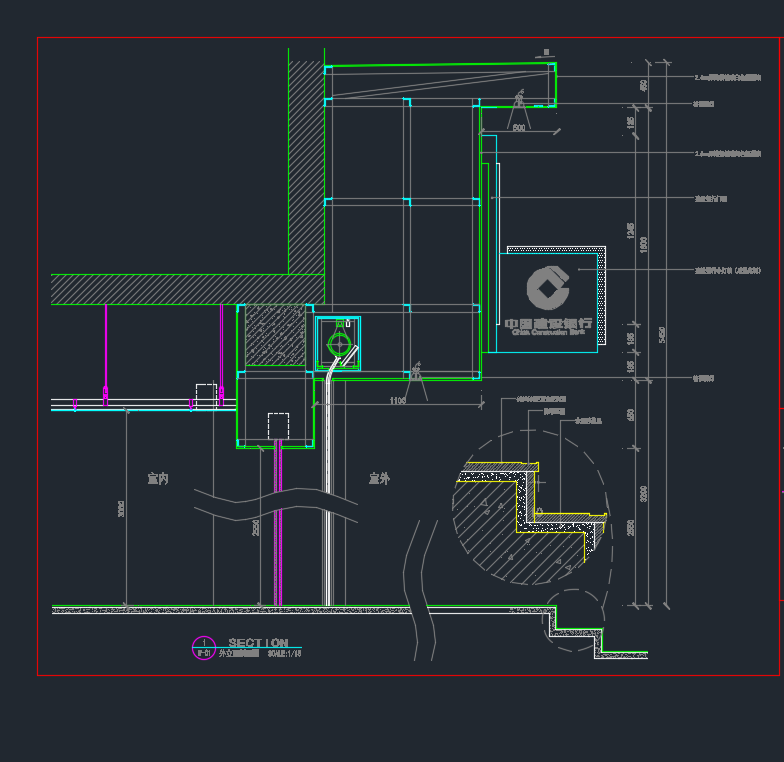Click the '2850' vertical dimension text
The image size is (784, 762).
pyautogui.click(x=630, y=528)
